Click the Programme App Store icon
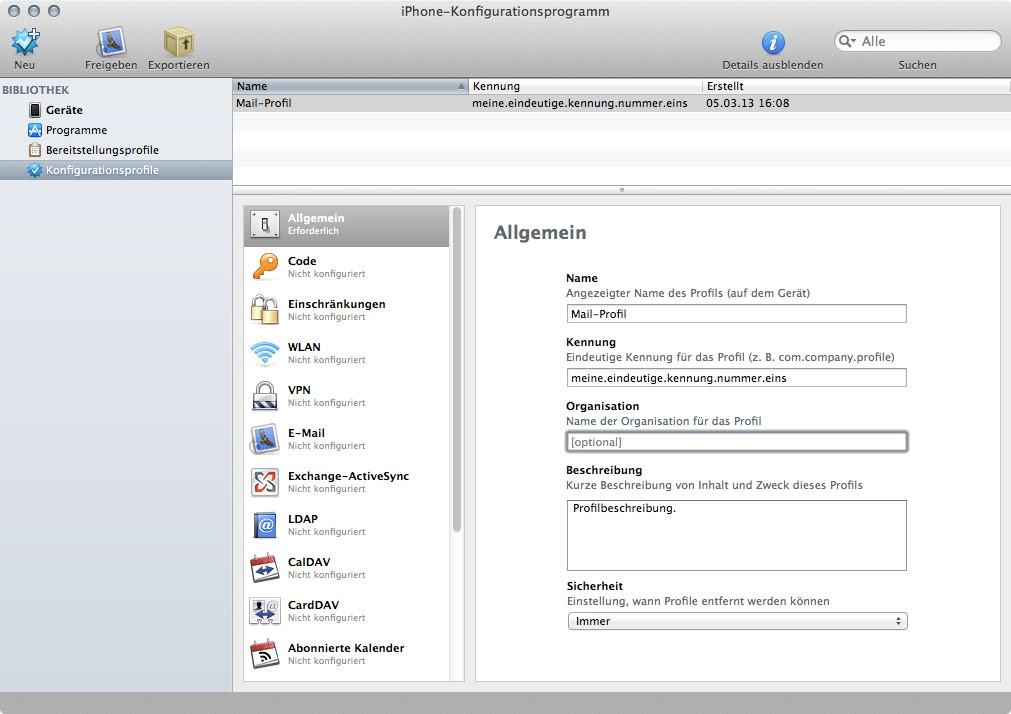Image resolution: width=1011 pixels, height=714 pixels. click(35, 130)
